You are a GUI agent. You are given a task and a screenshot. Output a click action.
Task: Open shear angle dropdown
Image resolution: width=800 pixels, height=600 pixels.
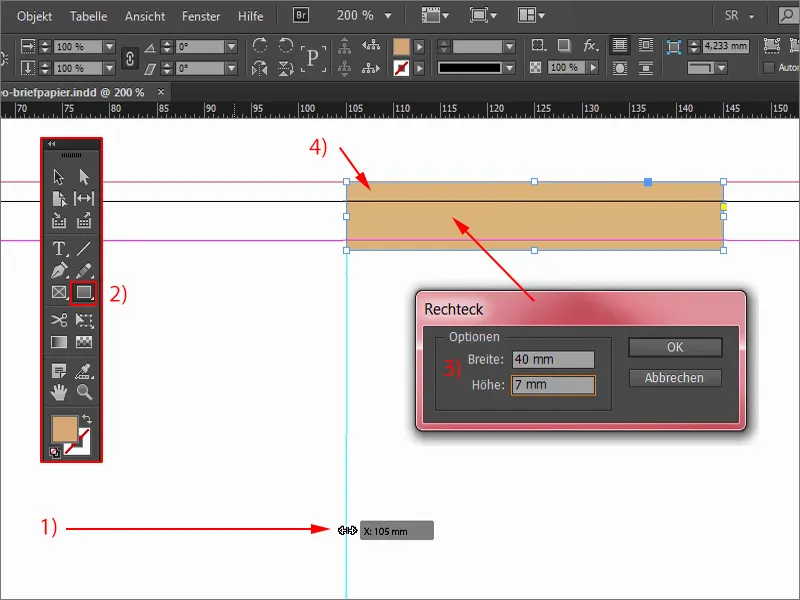(x=231, y=68)
